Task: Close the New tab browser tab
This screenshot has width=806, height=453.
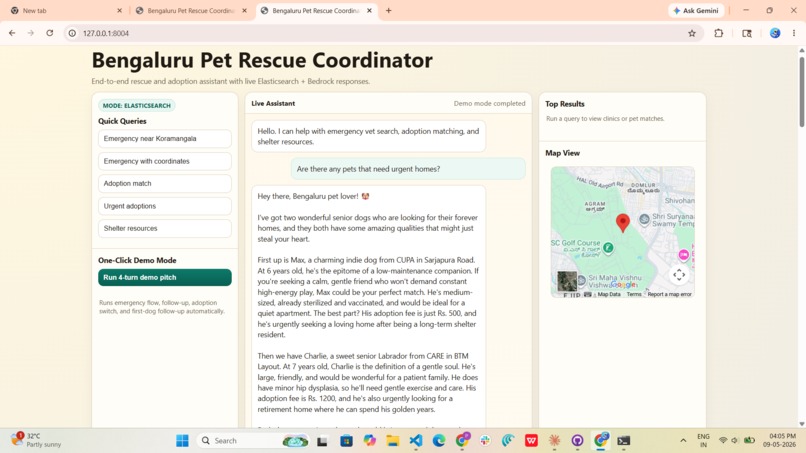Action: 119,10
